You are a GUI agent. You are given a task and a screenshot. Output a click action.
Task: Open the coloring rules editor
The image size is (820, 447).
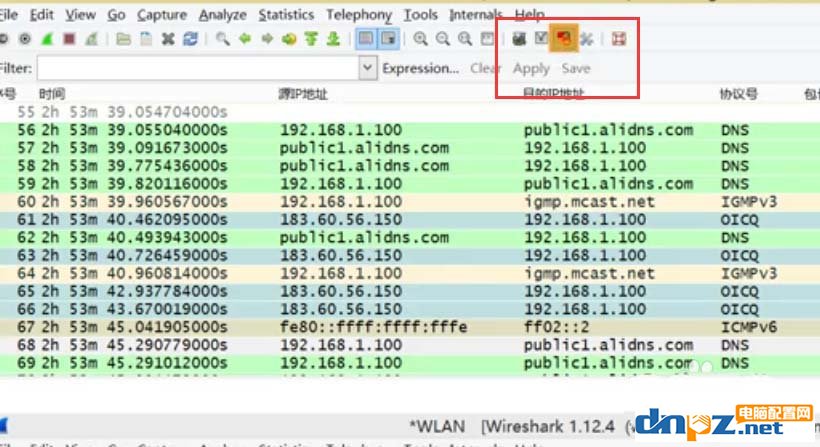(x=564, y=38)
